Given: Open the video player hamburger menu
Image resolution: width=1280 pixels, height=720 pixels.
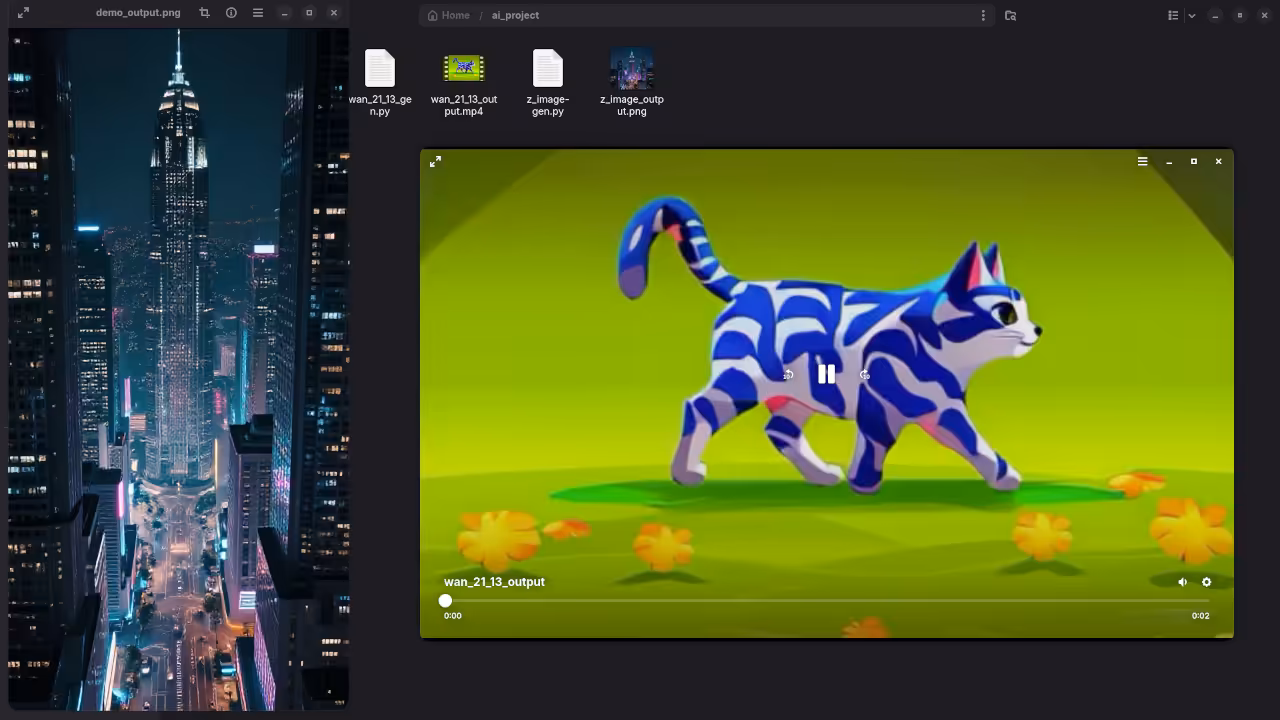Looking at the screenshot, I should pos(1142,162).
